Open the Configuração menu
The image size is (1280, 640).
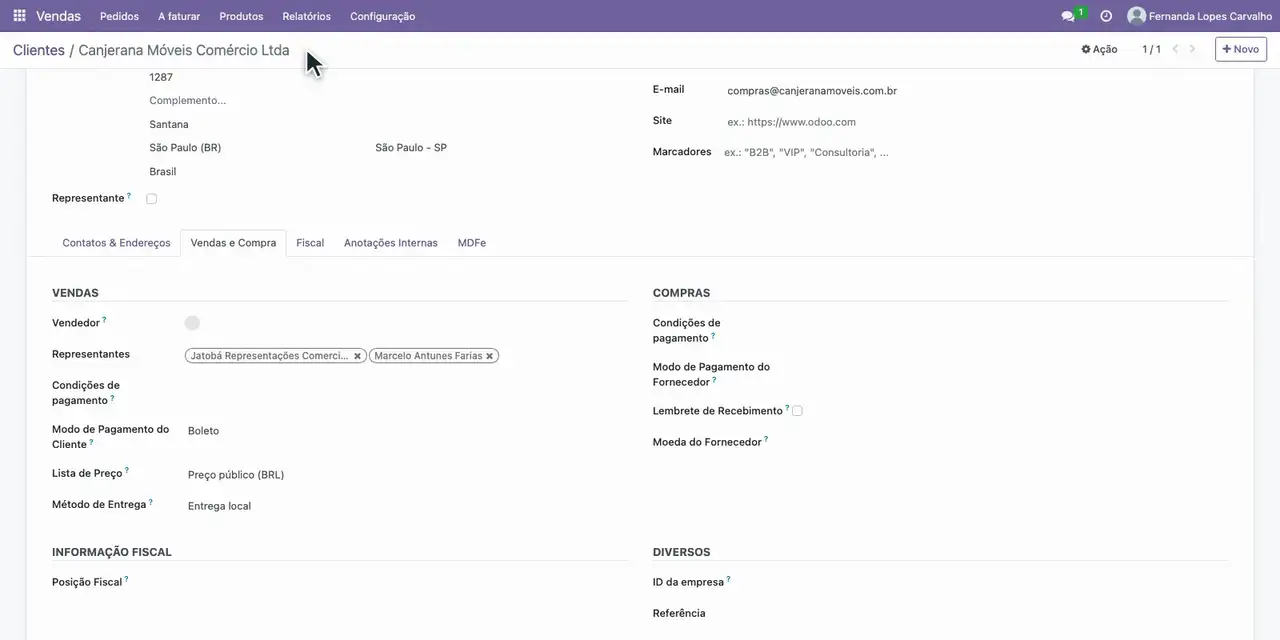pos(382,16)
